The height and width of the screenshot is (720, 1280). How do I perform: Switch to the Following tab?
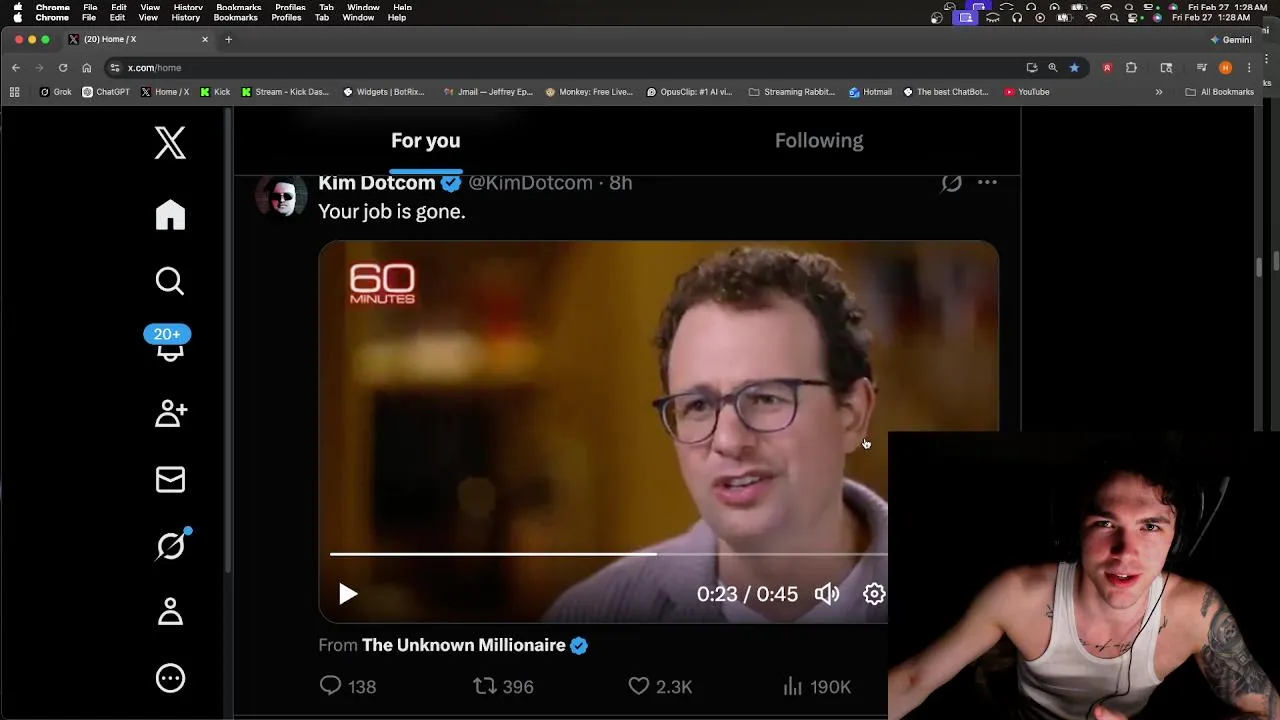[x=819, y=141]
